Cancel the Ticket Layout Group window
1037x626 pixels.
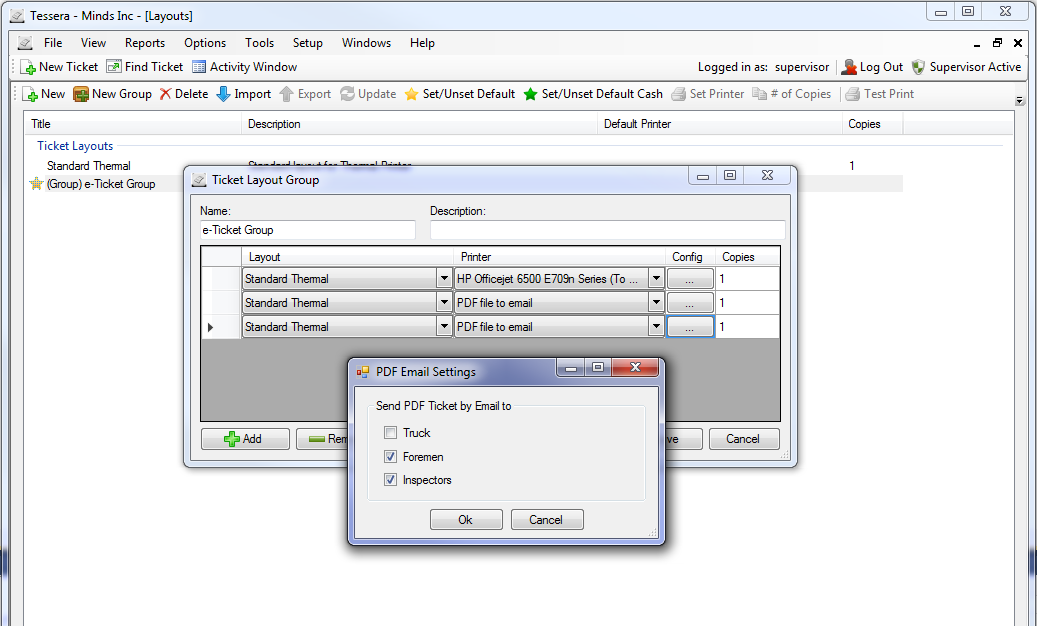point(743,439)
